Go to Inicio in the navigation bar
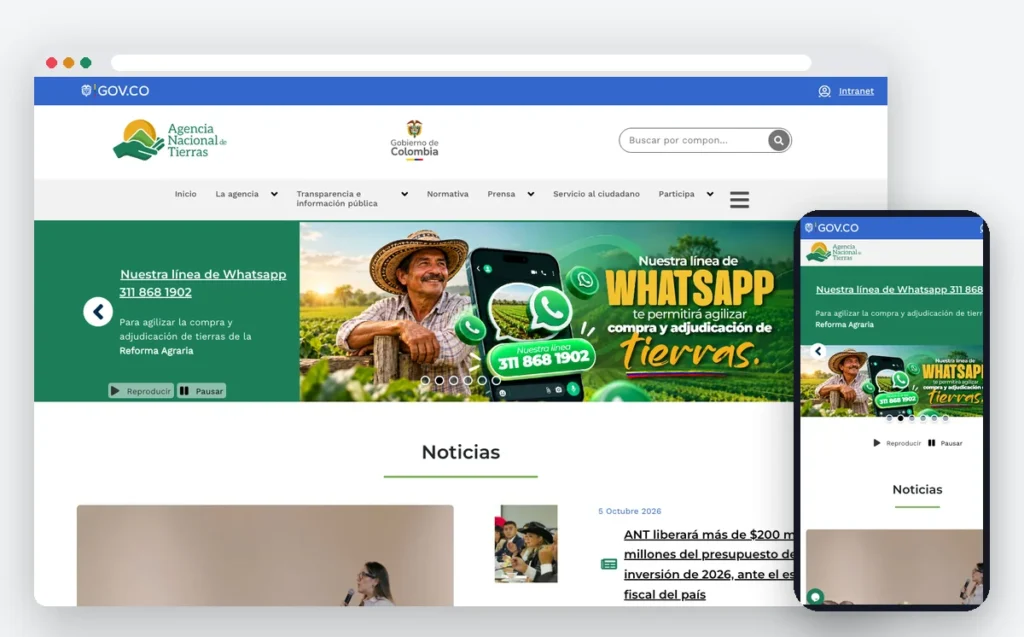Viewport: 1024px width, 637px height. pyautogui.click(x=185, y=194)
